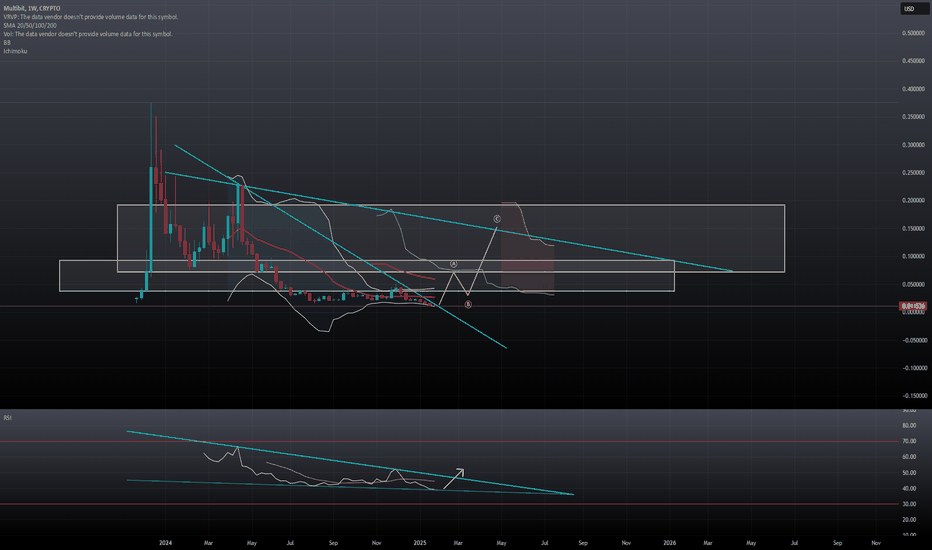Click the 70.00 RSI axis label
Screen dimensions: 932x550
click(x=909, y=441)
